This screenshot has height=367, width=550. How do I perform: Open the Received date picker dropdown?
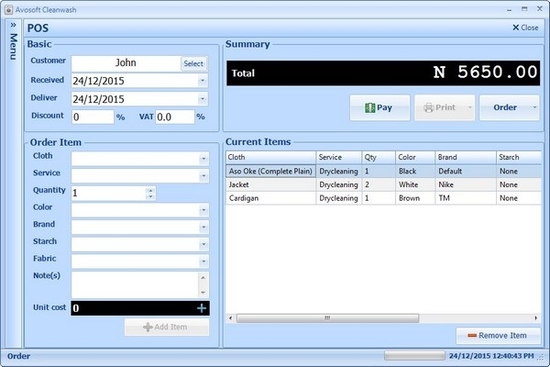pos(202,81)
